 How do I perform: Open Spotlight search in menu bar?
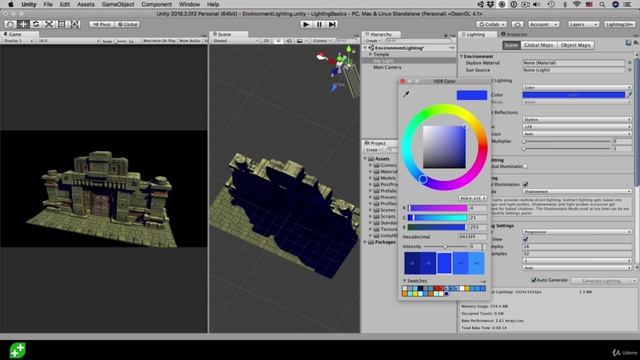tap(602, 4)
